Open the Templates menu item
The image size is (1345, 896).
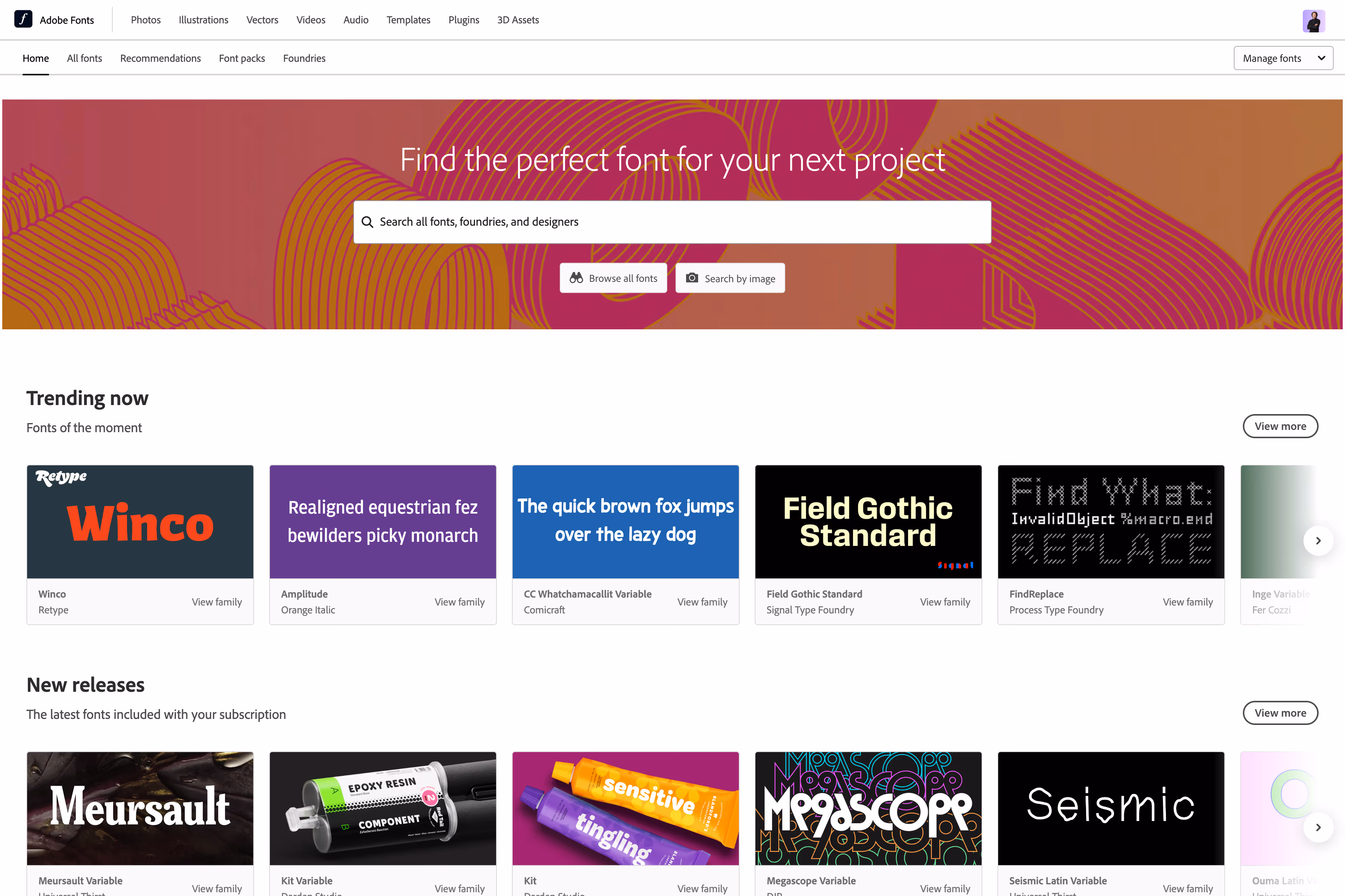[408, 20]
